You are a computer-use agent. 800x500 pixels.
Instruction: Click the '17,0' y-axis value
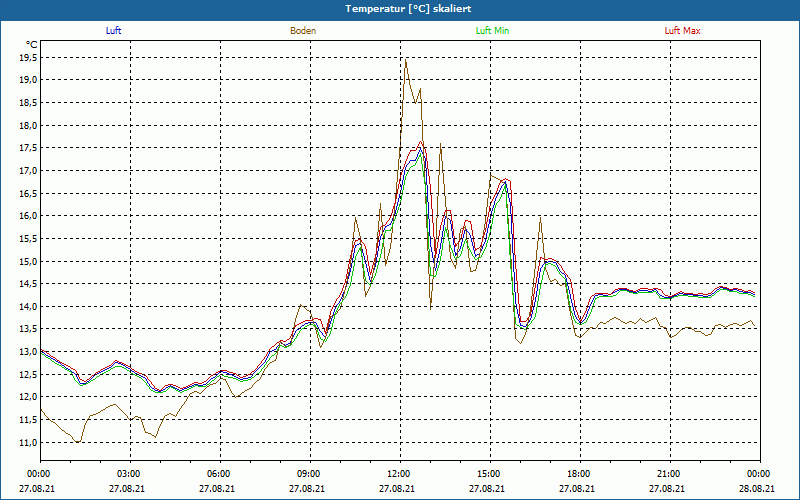click(29, 171)
